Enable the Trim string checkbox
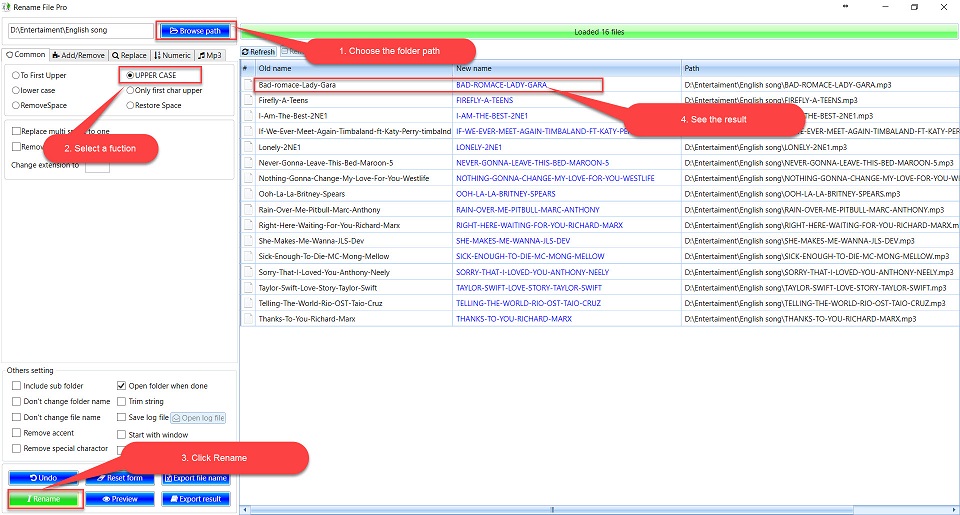The image size is (960, 515). point(121,402)
